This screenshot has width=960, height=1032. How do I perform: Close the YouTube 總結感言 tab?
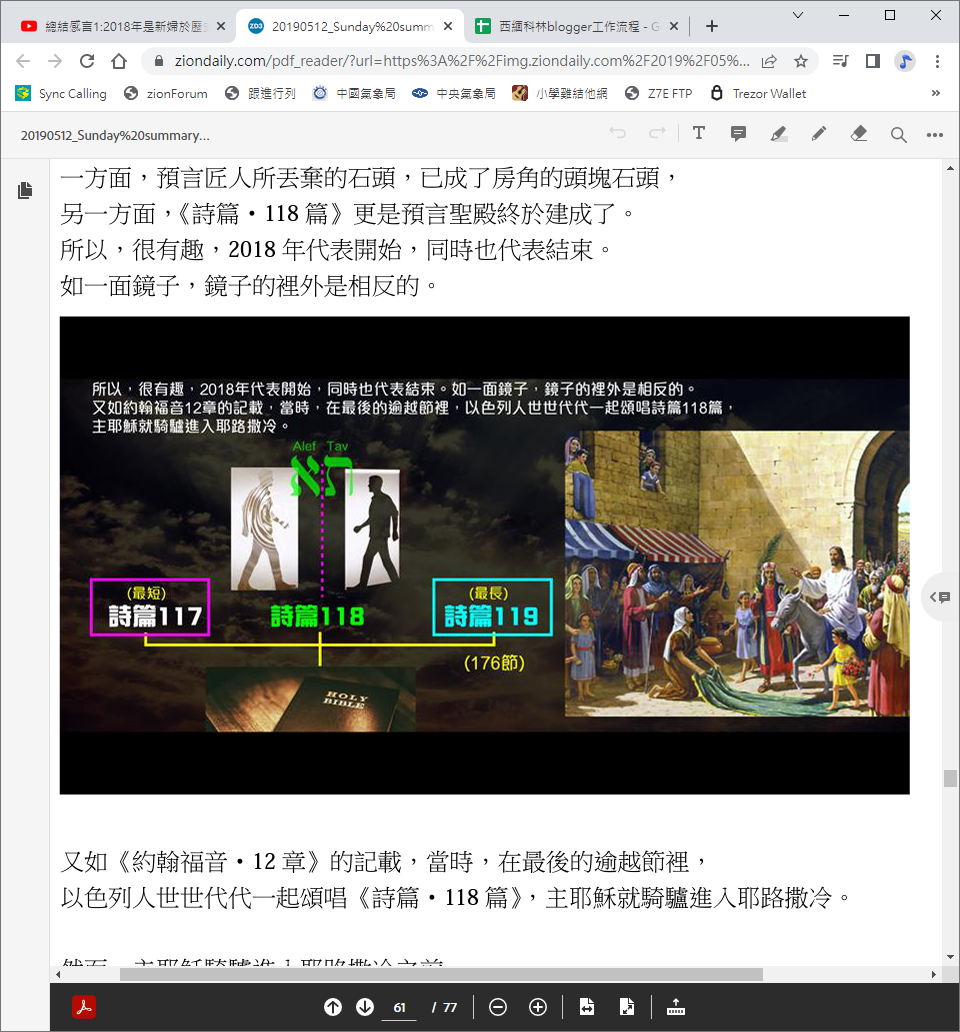point(221,26)
